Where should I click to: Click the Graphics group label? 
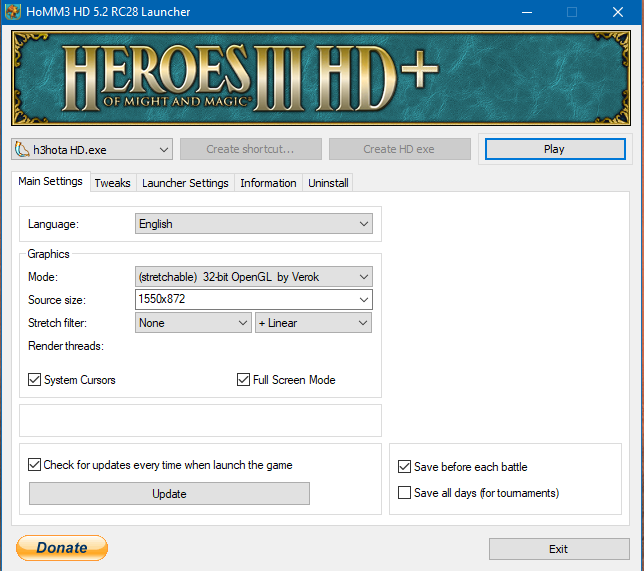(48, 254)
